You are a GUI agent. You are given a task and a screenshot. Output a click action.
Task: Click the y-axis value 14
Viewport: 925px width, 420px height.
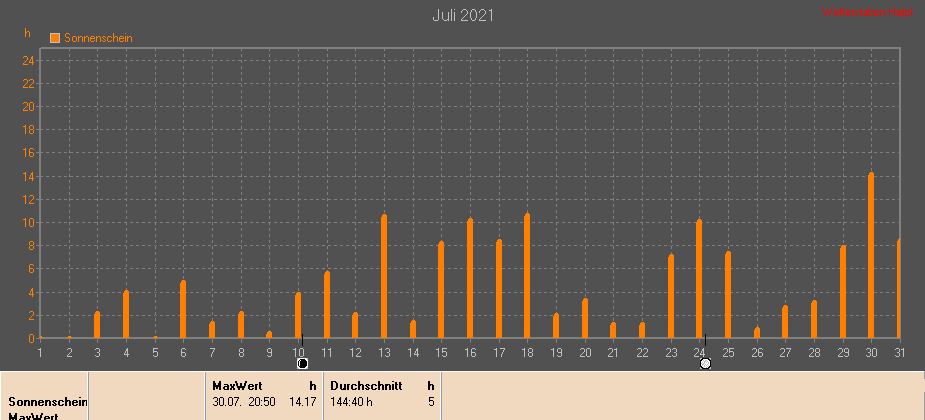(29, 176)
